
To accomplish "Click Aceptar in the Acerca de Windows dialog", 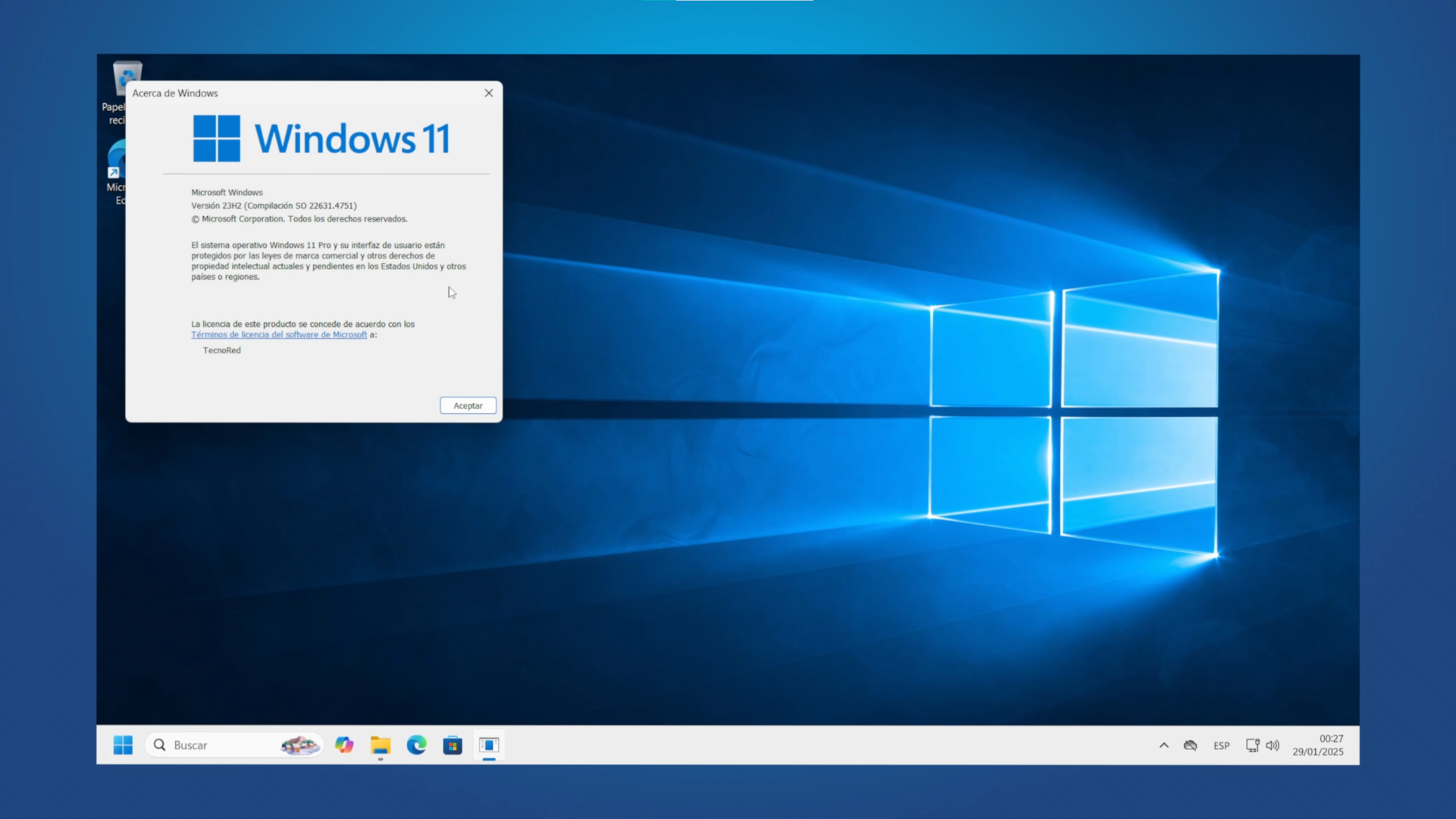I will click(467, 405).
